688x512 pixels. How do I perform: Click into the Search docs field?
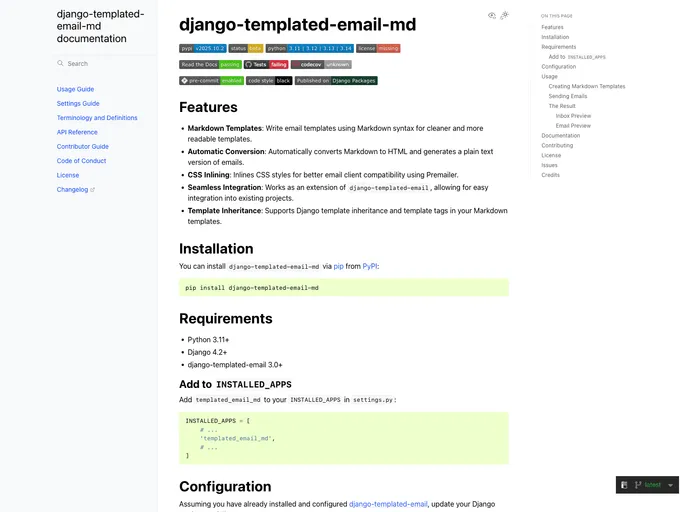point(104,64)
